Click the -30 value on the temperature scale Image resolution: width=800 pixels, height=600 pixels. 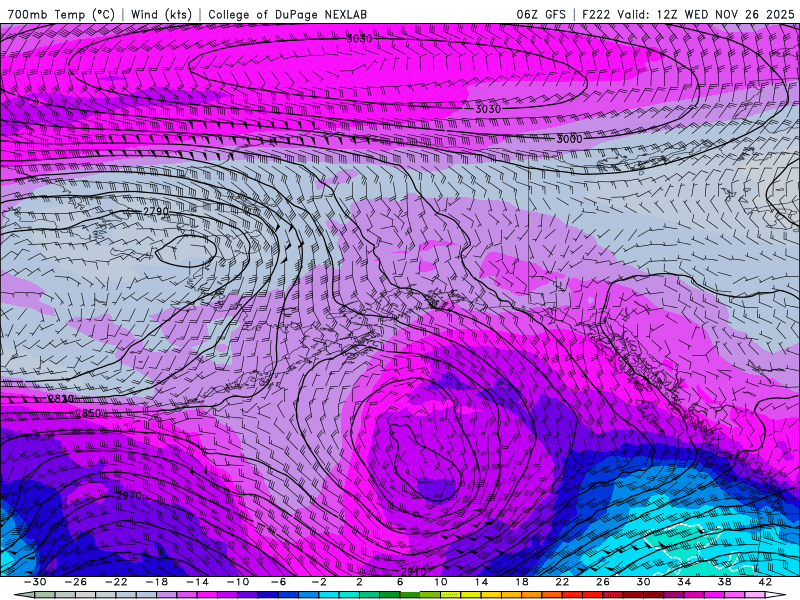(35, 582)
